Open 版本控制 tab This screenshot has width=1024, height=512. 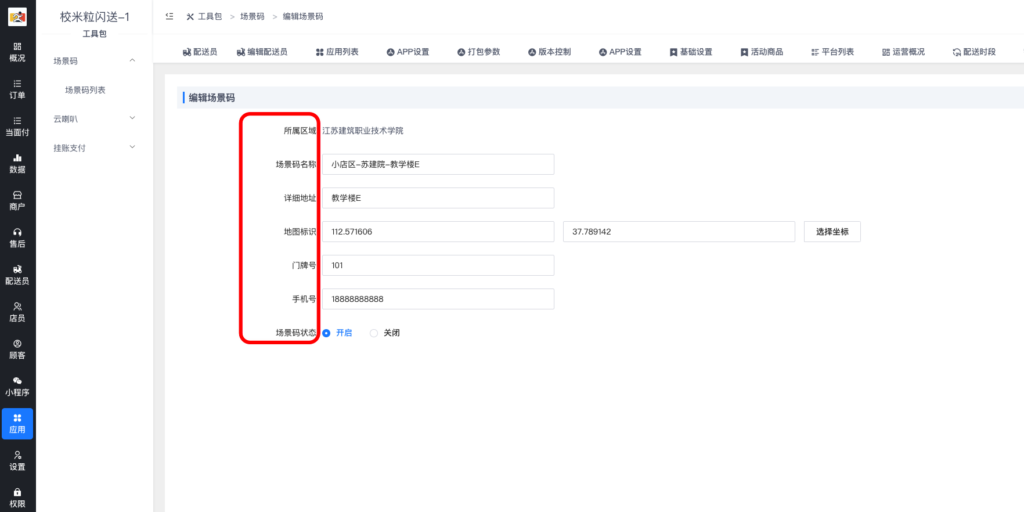tap(549, 52)
